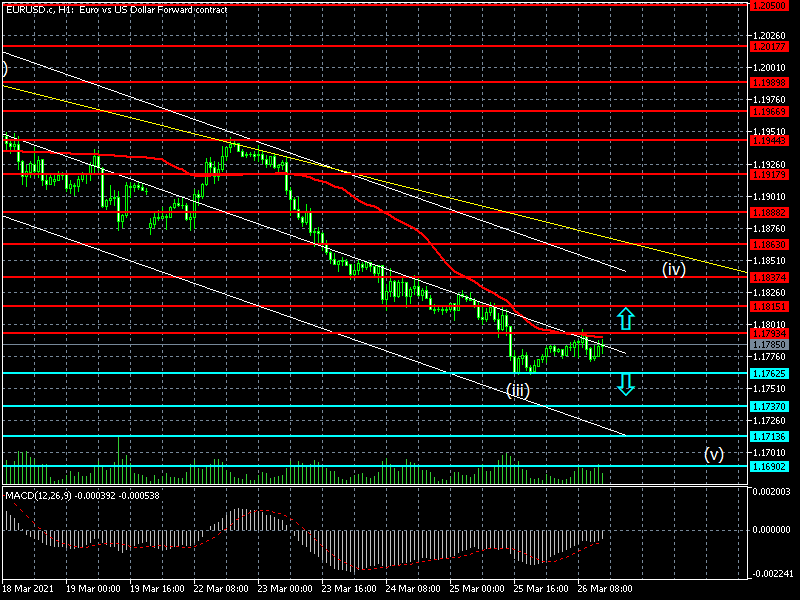The image size is (800, 600).
Task: Select the 1.16902 cyan price level tag
Action: click(768, 466)
